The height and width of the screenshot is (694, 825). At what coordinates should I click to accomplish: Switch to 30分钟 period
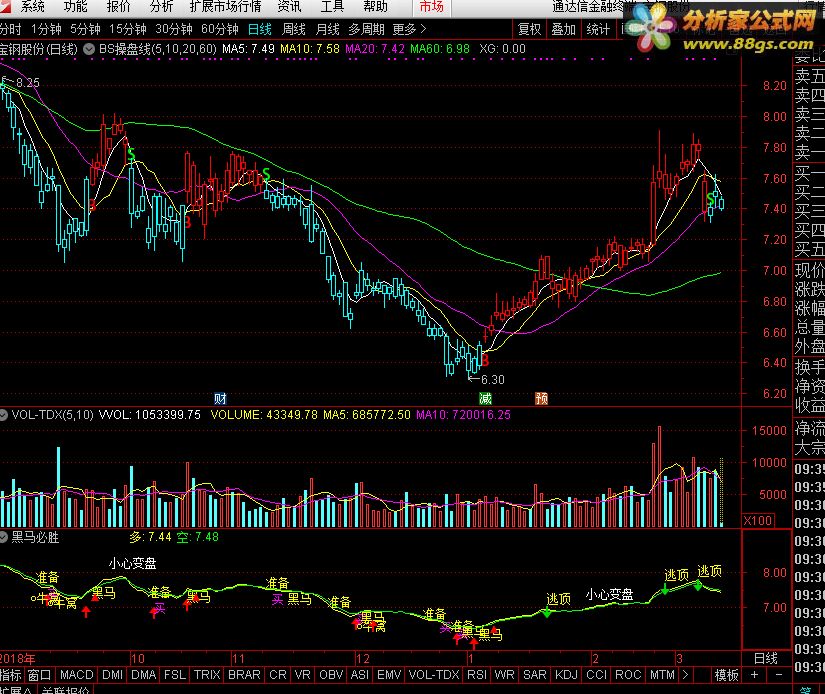[x=174, y=29]
